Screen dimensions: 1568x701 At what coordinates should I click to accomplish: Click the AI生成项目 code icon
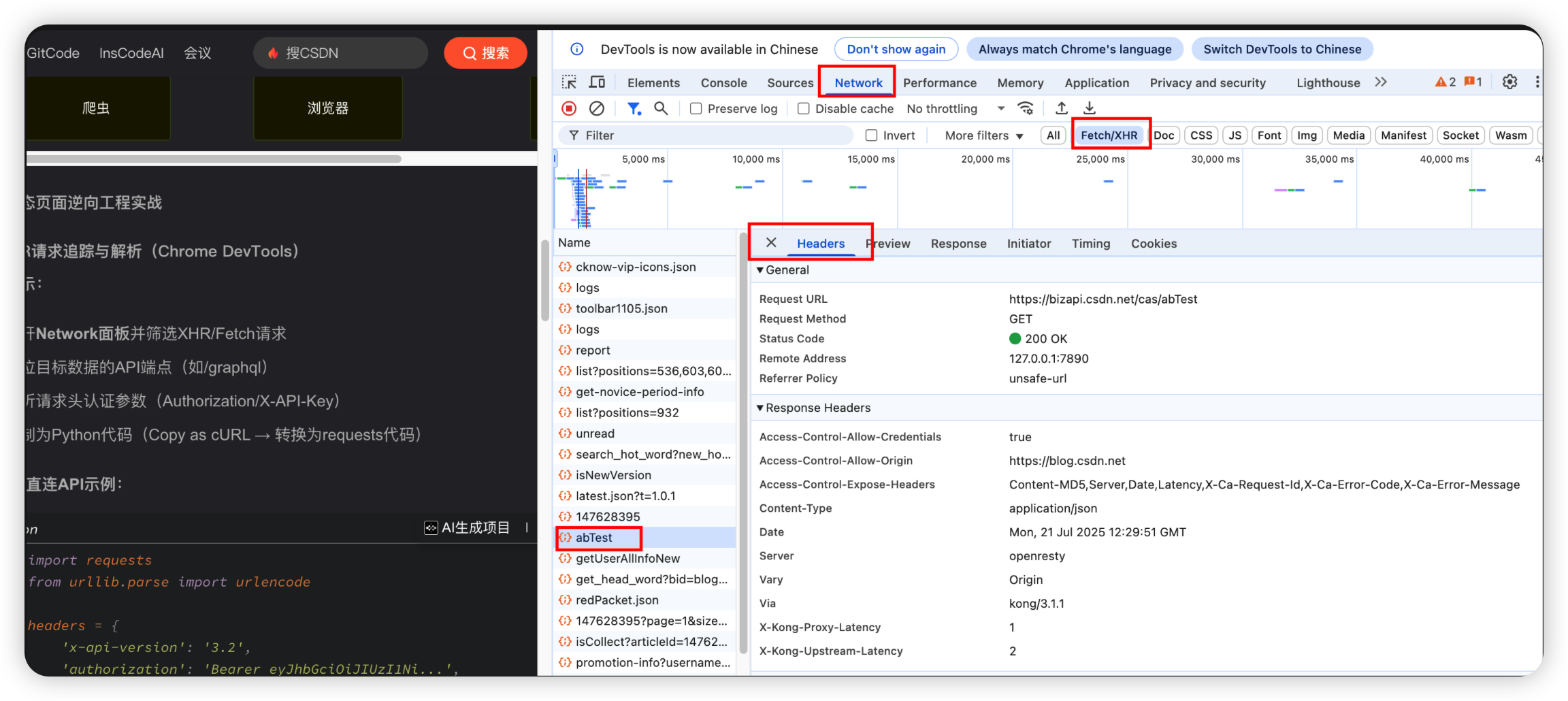pyautogui.click(x=431, y=528)
